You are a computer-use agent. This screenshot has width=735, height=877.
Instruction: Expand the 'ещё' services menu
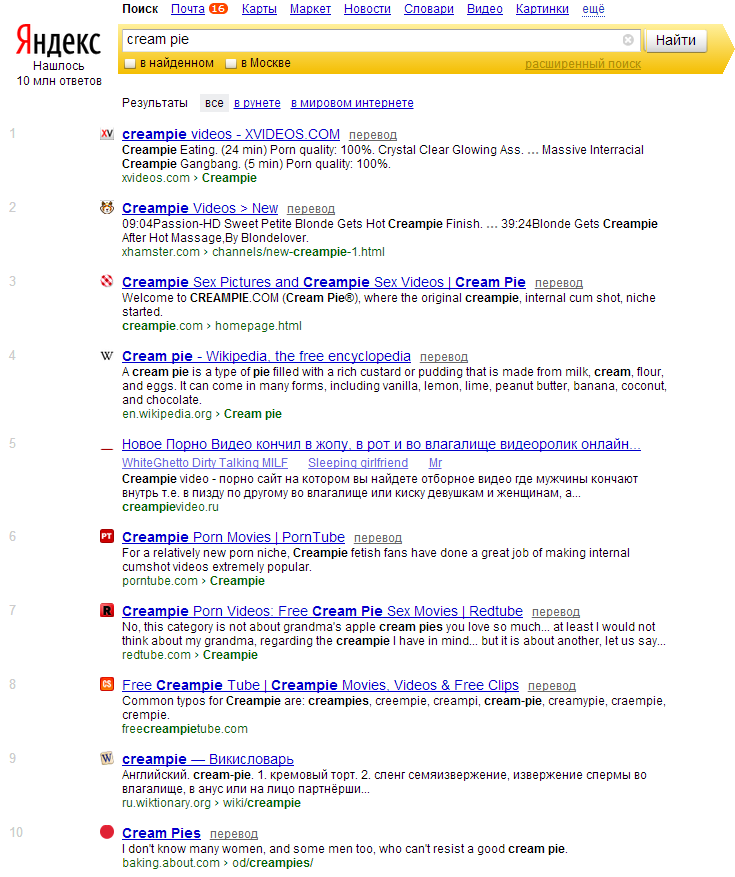click(x=593, y=9)
